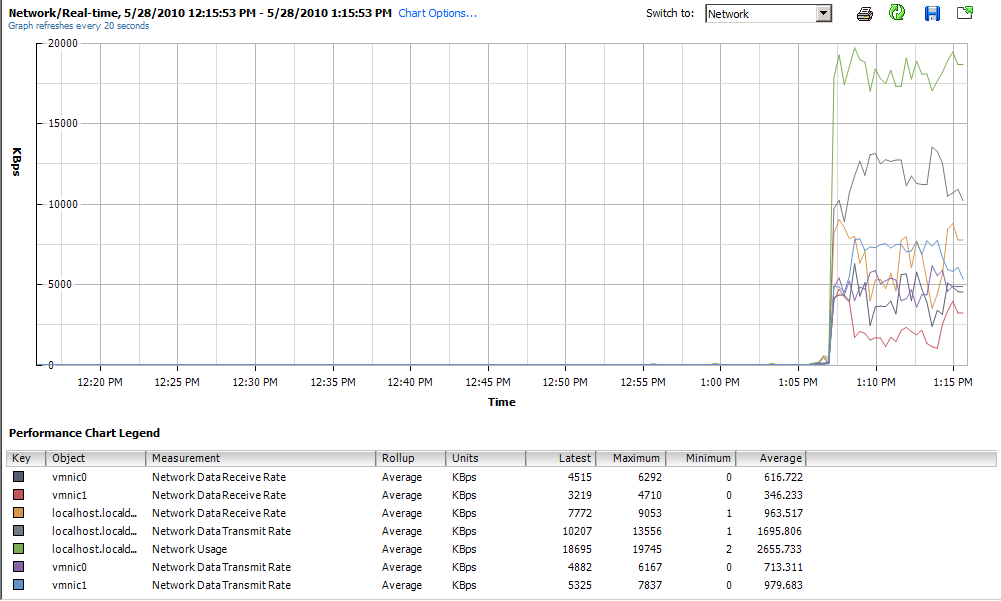Click the Rollup column header
This screenshot has width=1001, height=601.
click(x=410, y=459)
